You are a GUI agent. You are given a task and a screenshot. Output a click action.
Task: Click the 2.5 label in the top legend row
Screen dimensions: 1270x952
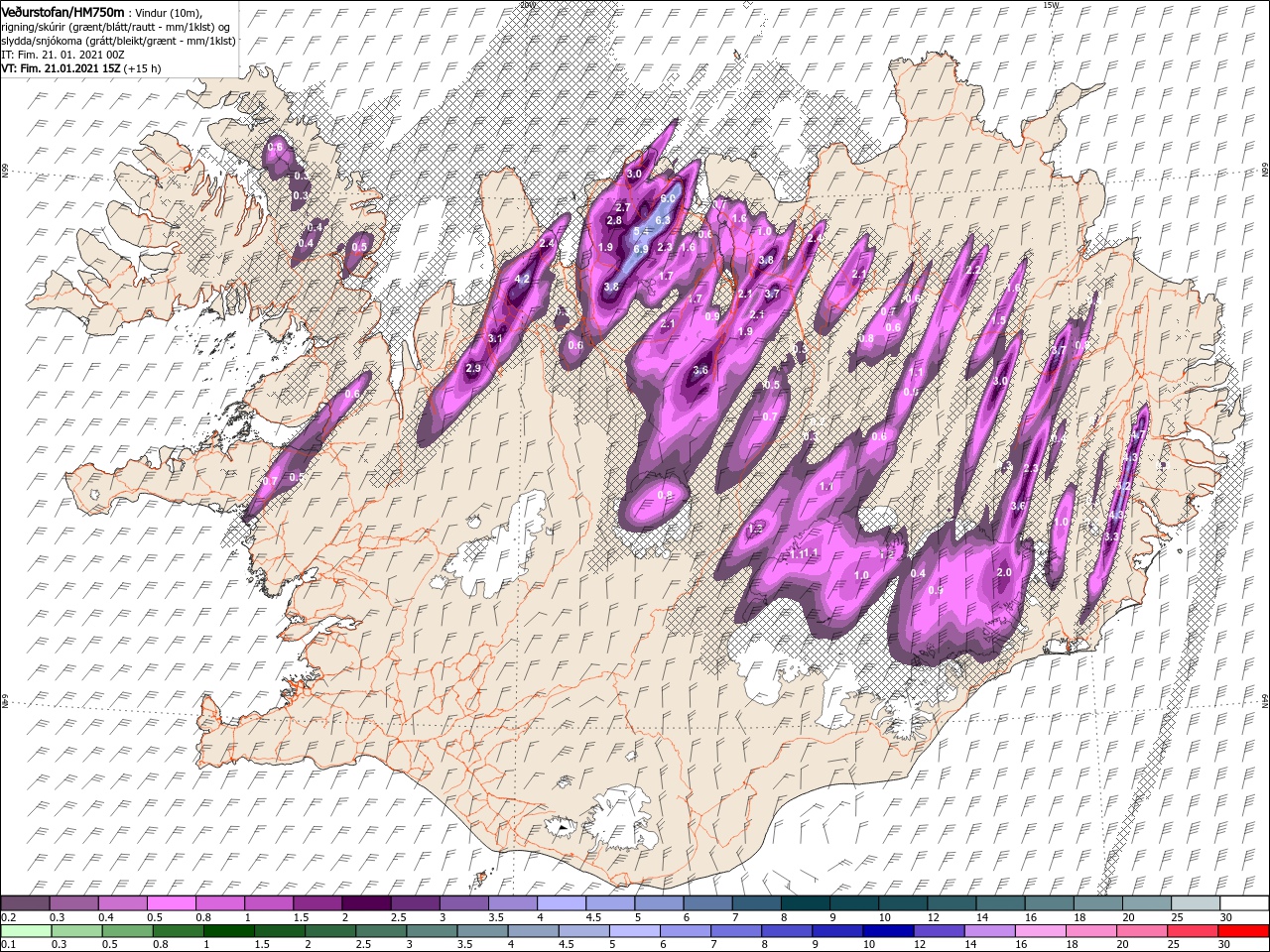pyautogui.click(x=398, y=917)
